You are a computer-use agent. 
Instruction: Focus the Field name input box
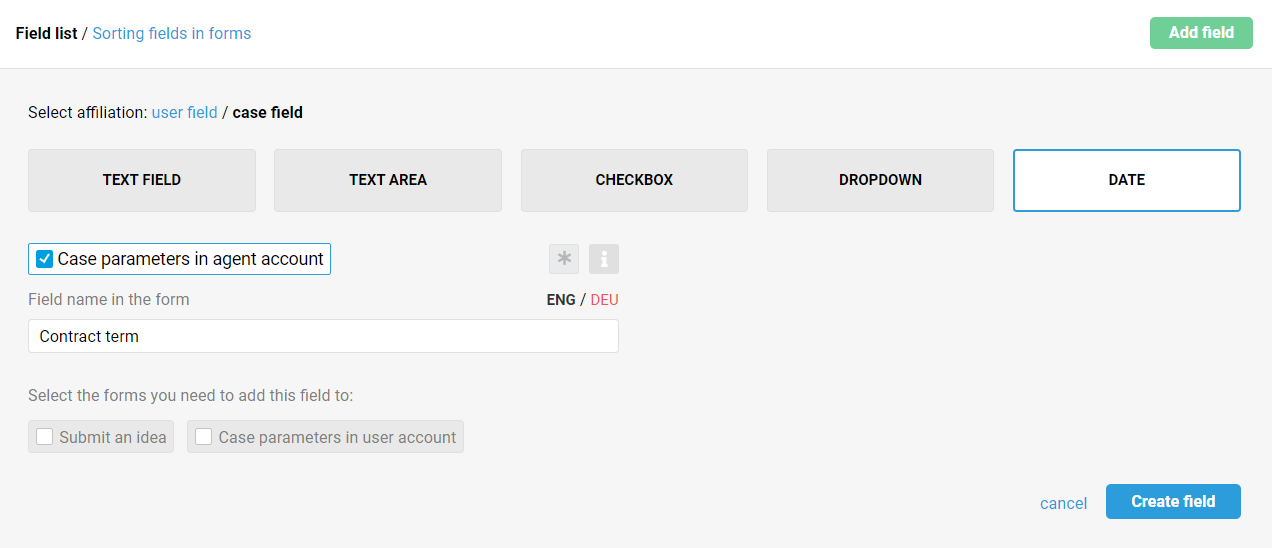tap(323, 336)
